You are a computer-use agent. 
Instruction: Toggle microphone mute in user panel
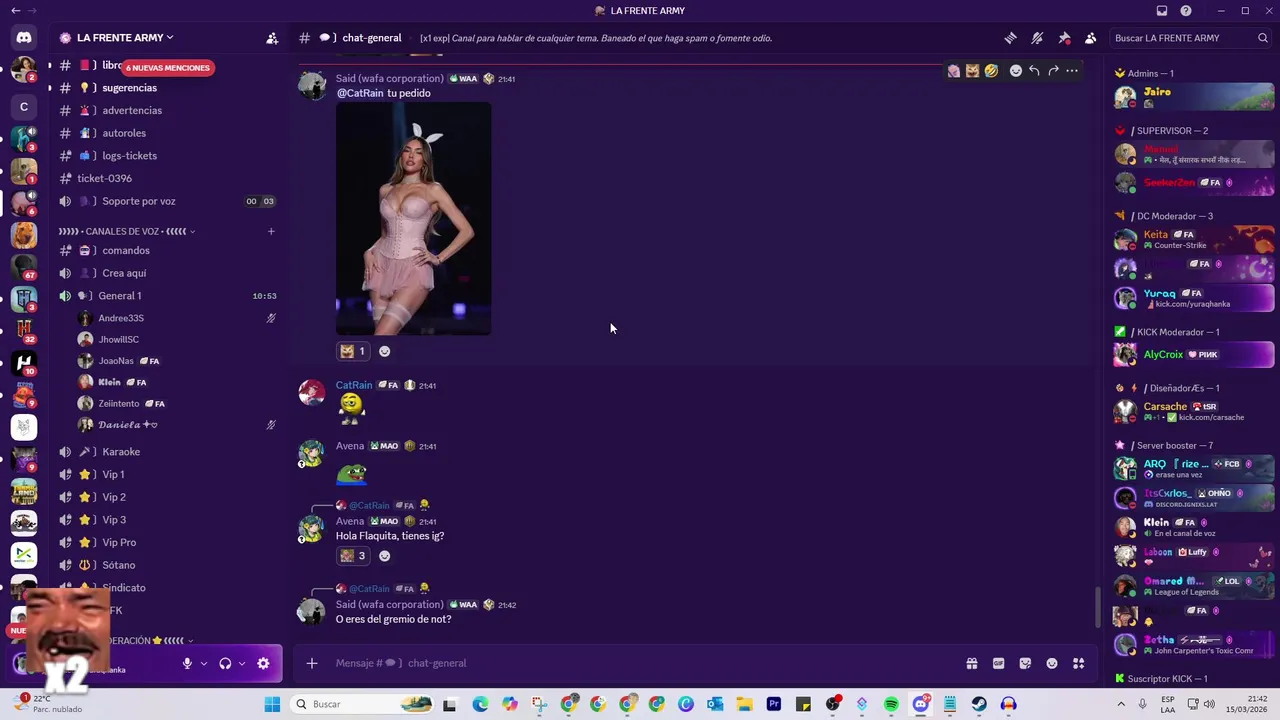tap(187, 663)
